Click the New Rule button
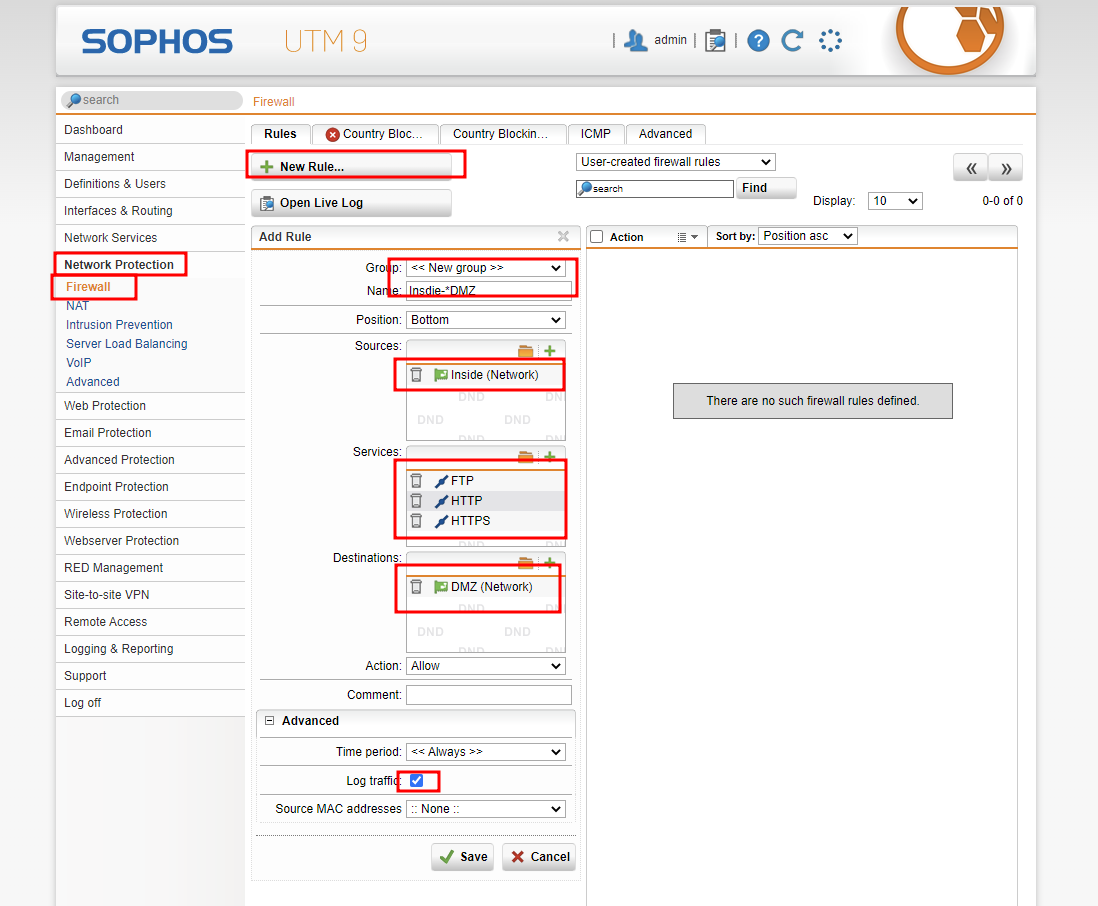This screenshot has width=1098, height=906. click(x=352, y=166)
